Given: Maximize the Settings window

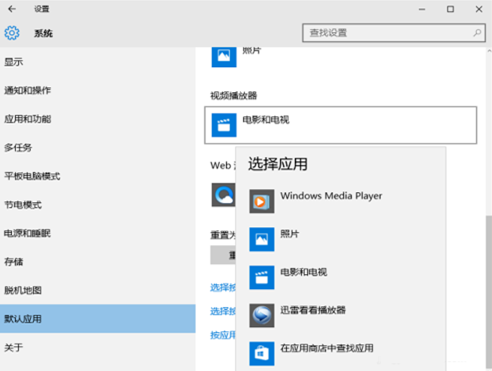Looking at the screenshot, I should 450,9.
